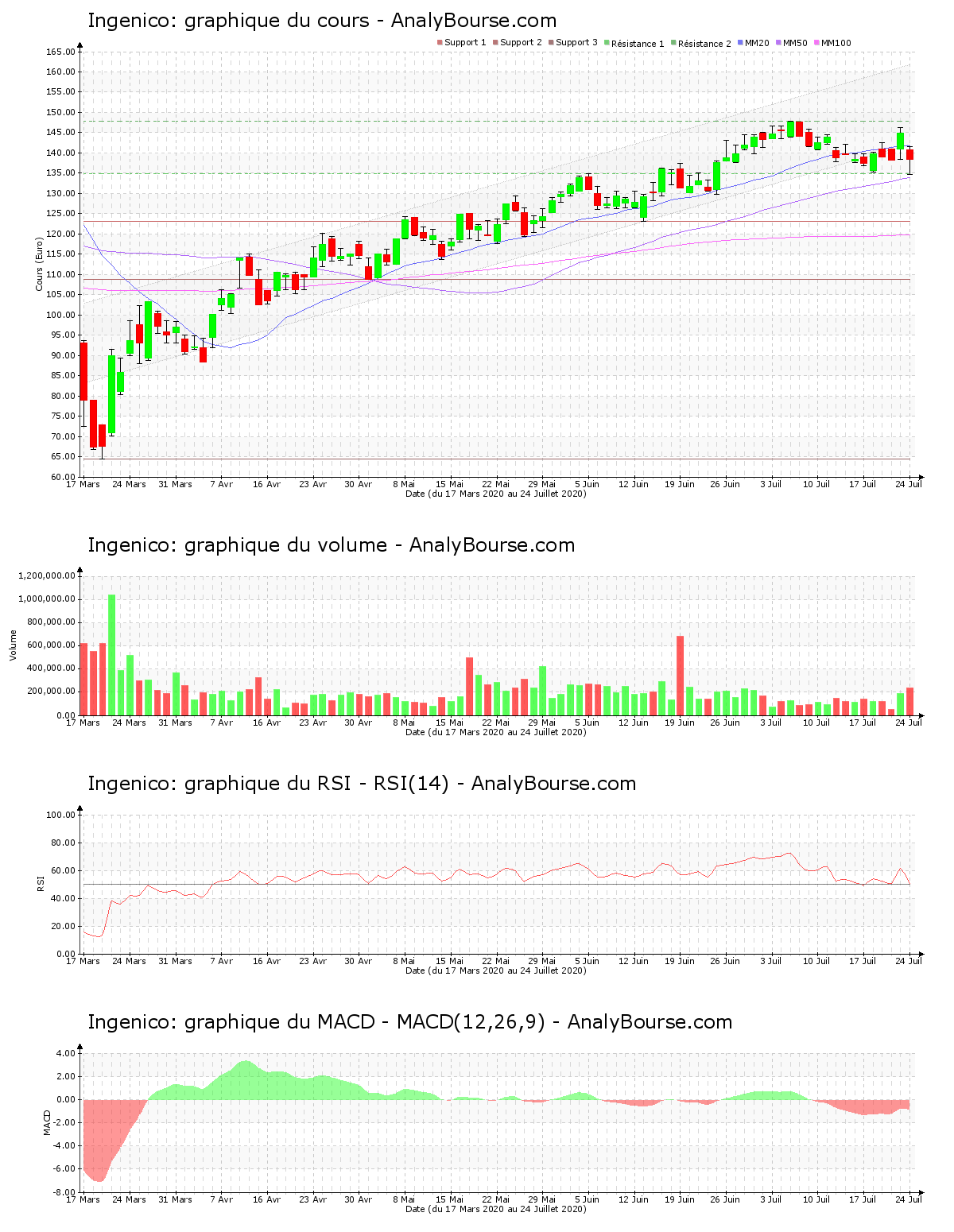This screenshot has width=954, height=1232.
Task: Click the 165.00 value on price axis
Action: (60, 52)
